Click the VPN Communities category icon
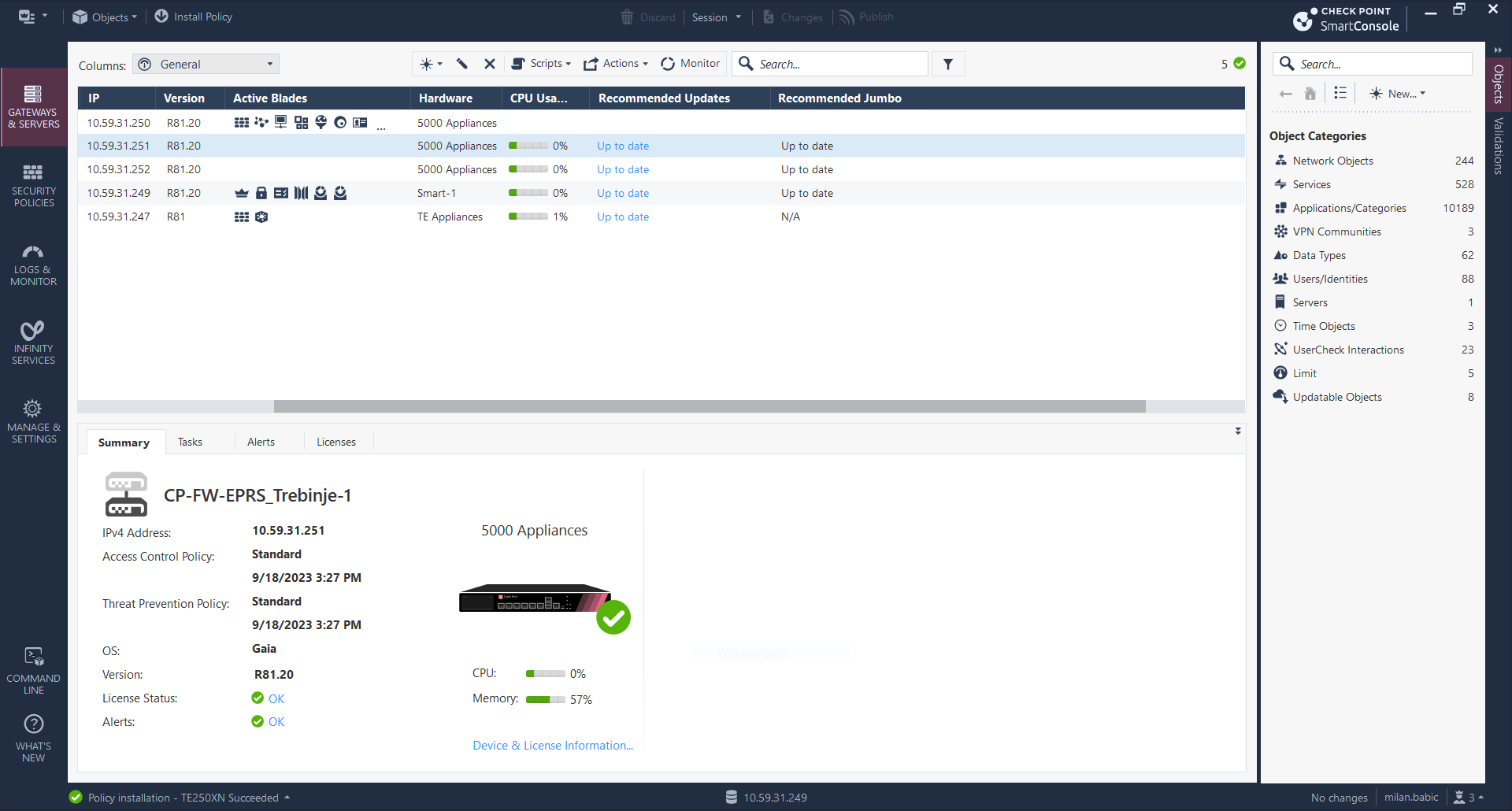This screenshot has height=811, width=1512. point(1280,231)
